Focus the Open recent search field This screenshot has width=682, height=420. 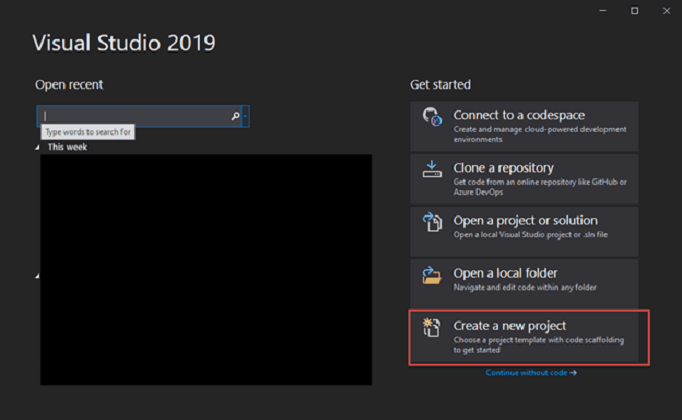click(x=135, y=117)
